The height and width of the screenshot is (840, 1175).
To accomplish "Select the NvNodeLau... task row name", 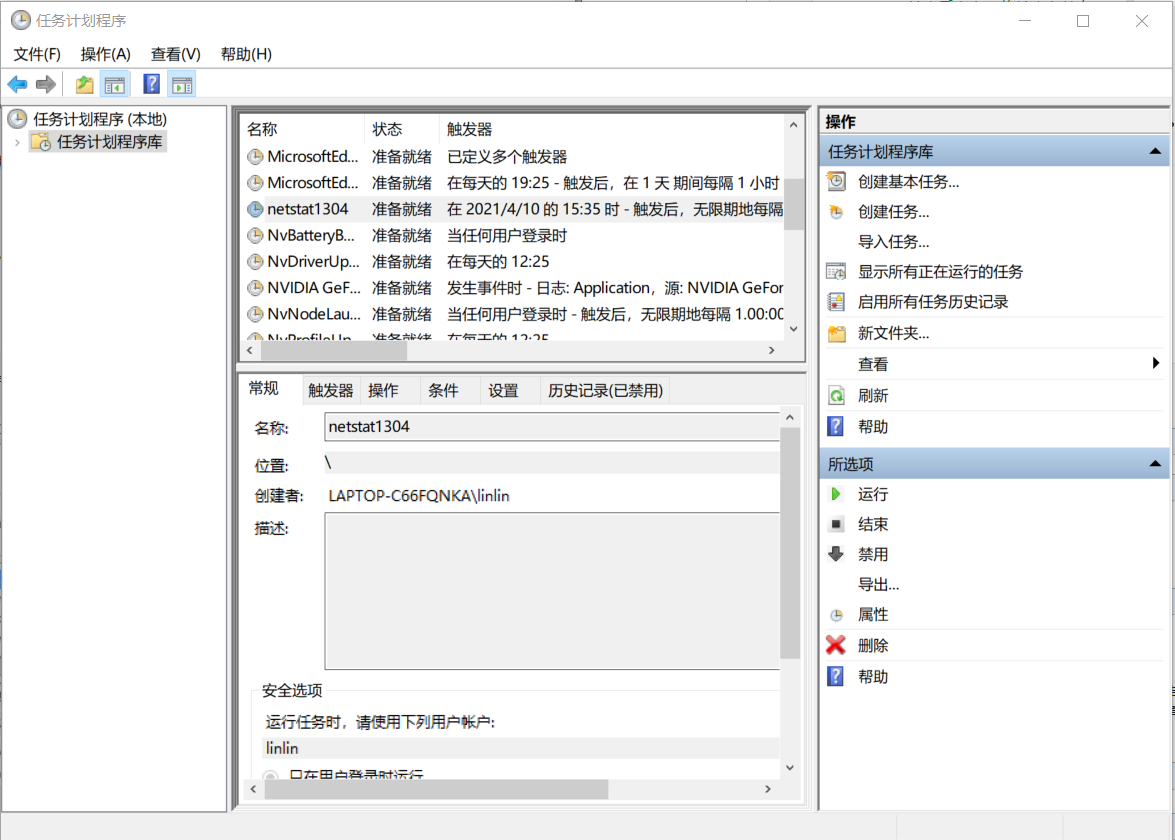I will click(313, 314).
